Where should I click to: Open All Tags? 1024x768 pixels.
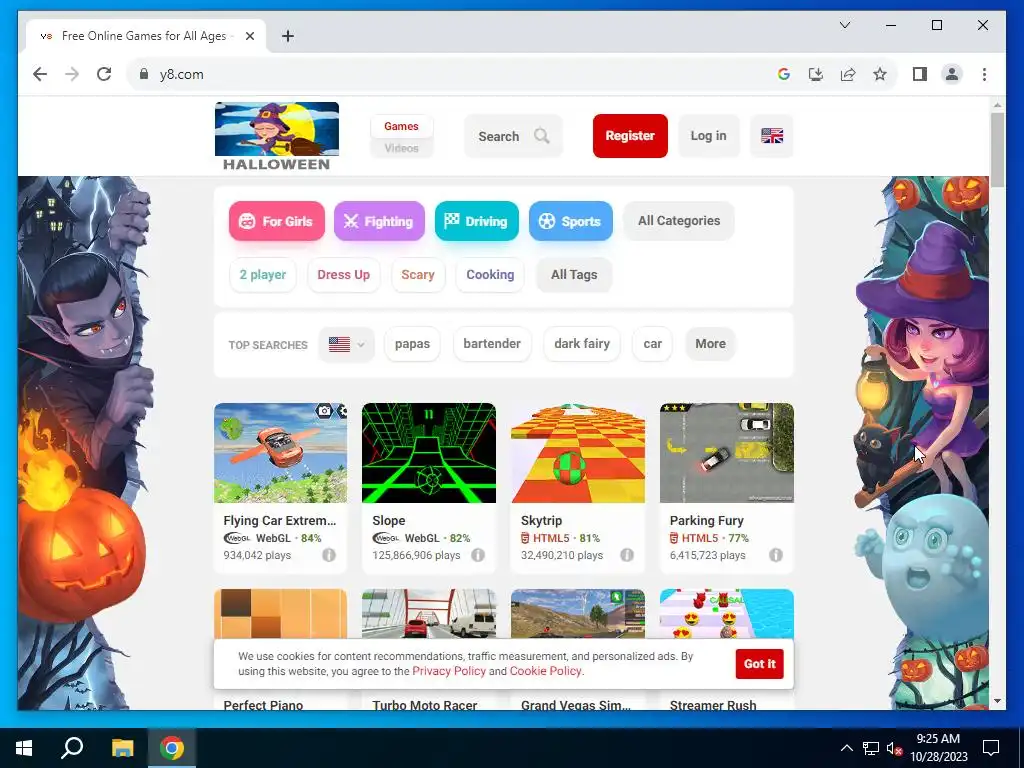(x=574, y=275)
